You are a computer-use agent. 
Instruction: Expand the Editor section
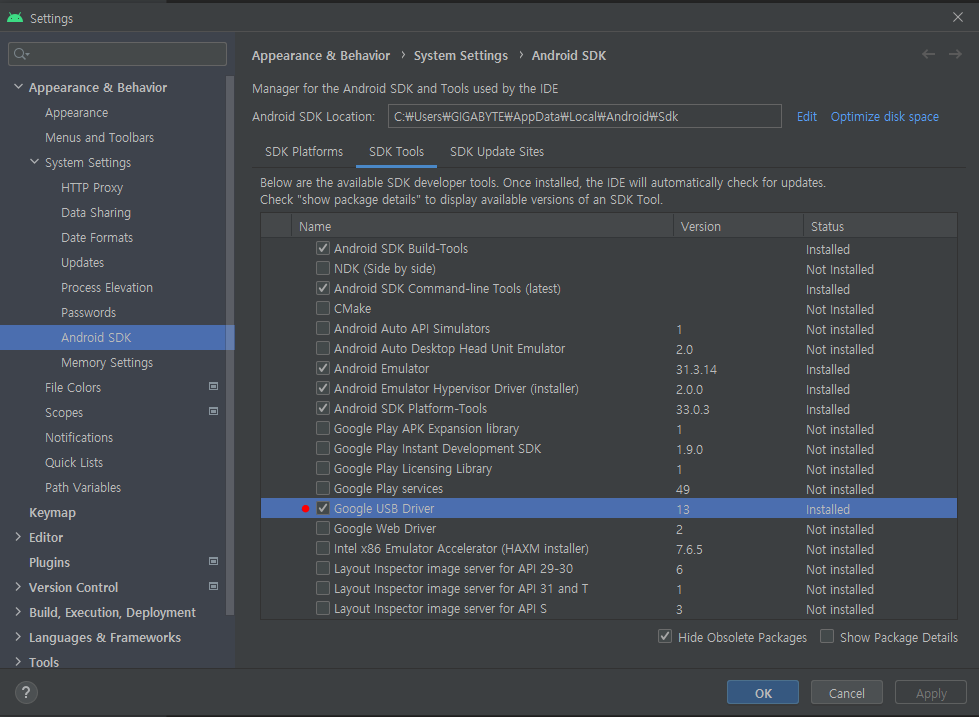pos(18,537)
